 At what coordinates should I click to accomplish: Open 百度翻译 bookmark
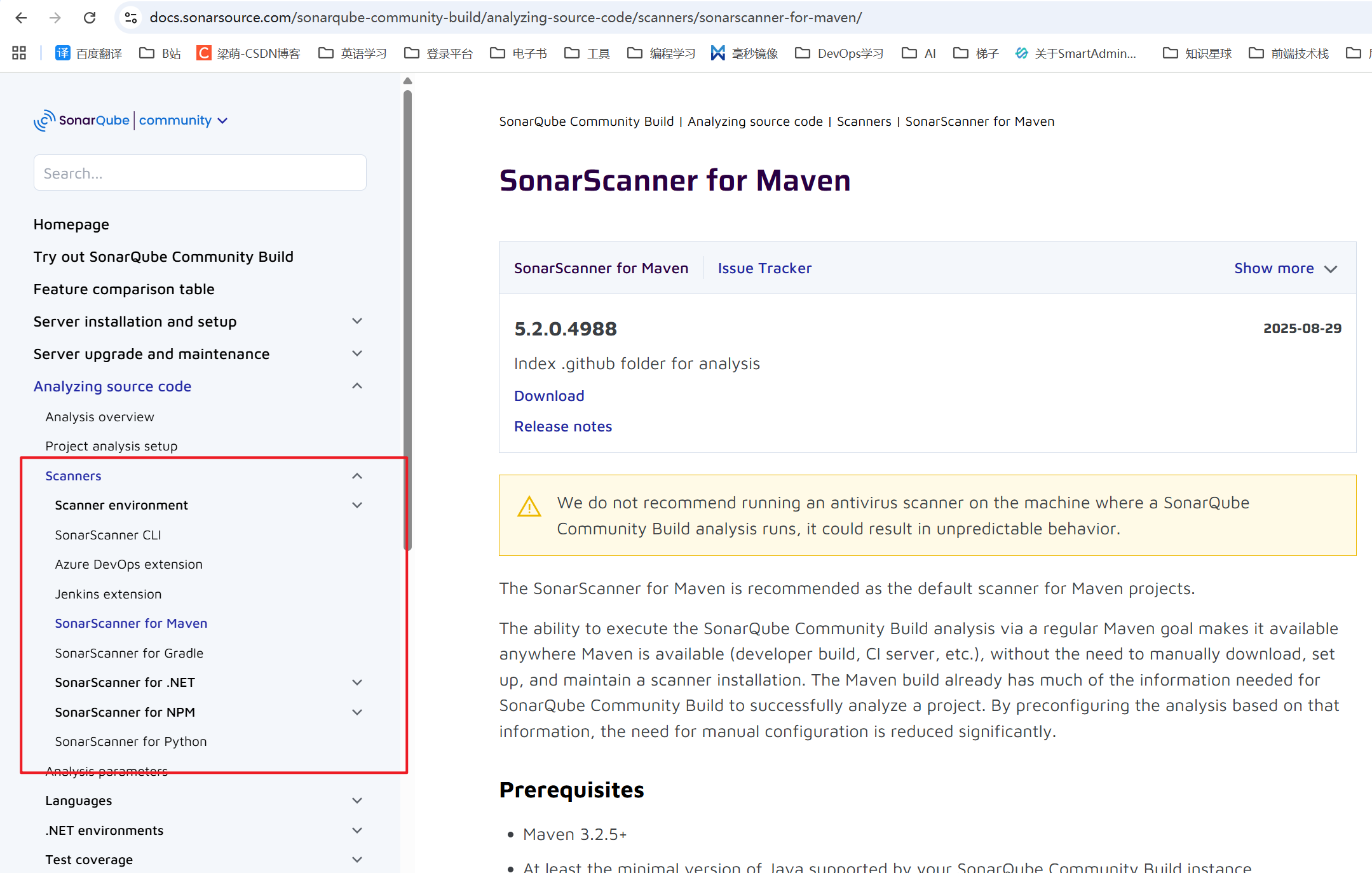(88, 53)
